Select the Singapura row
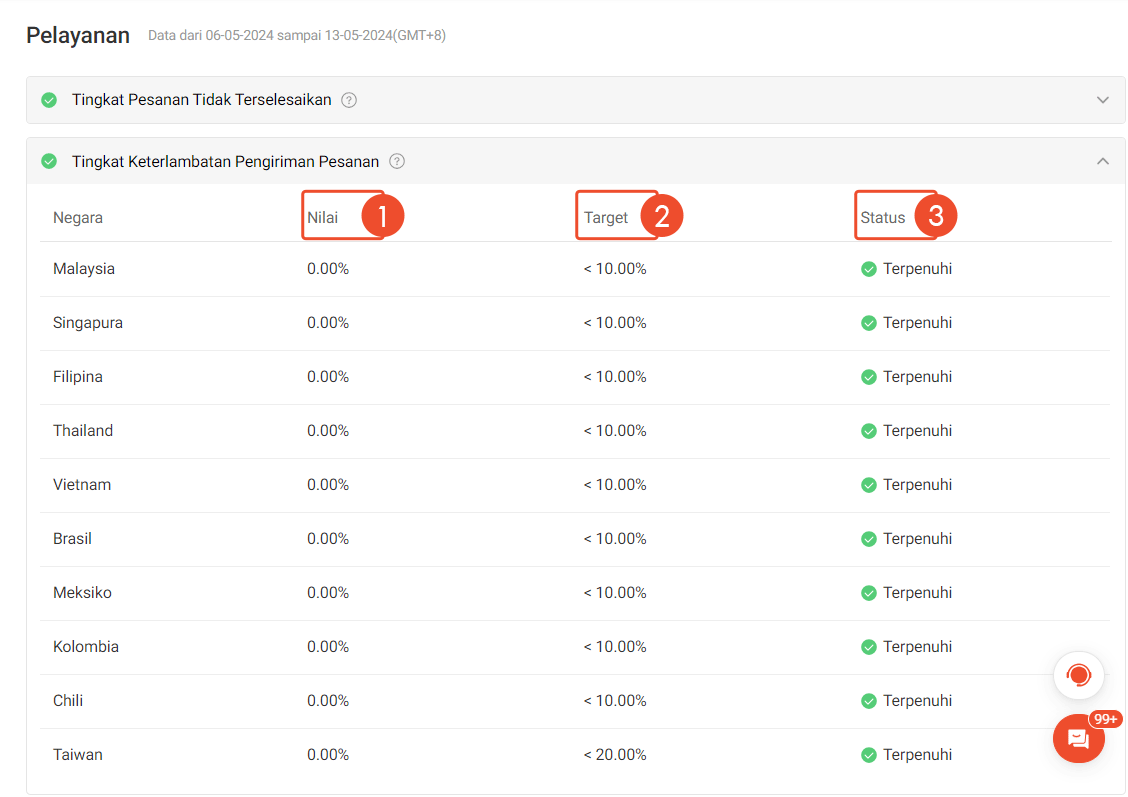1128x797 pixels. click(575, 323)
